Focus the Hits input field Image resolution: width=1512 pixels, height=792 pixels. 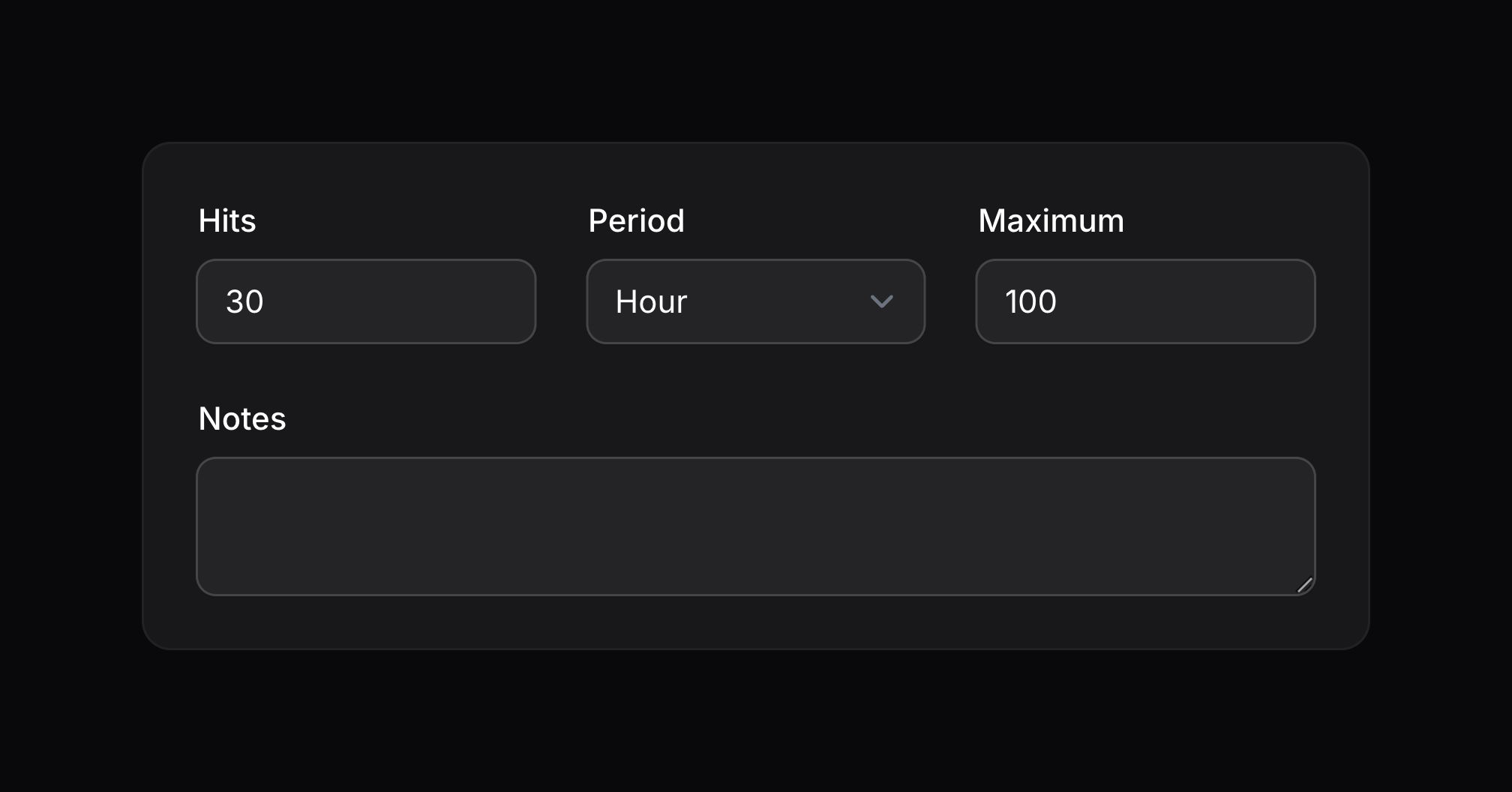point(366,301)
